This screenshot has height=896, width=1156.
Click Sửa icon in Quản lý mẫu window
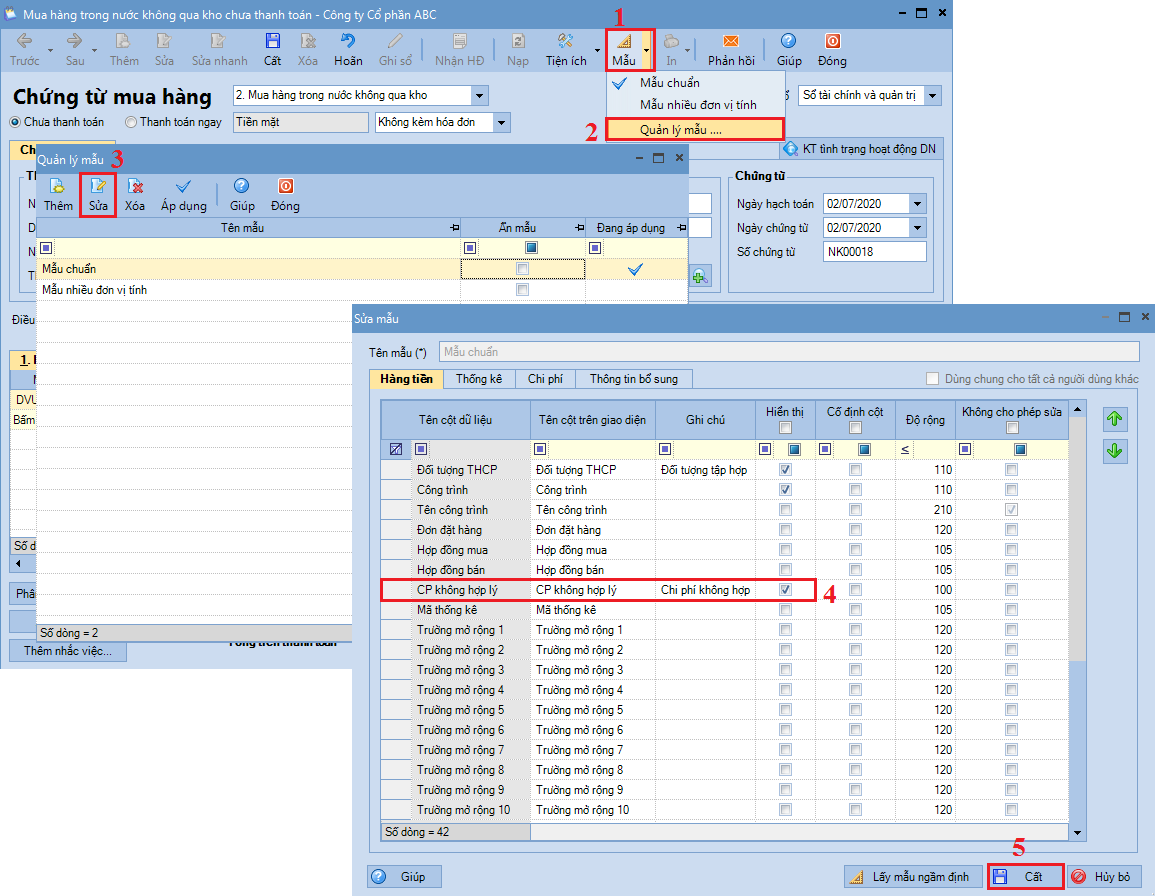[x=98, y=186]
